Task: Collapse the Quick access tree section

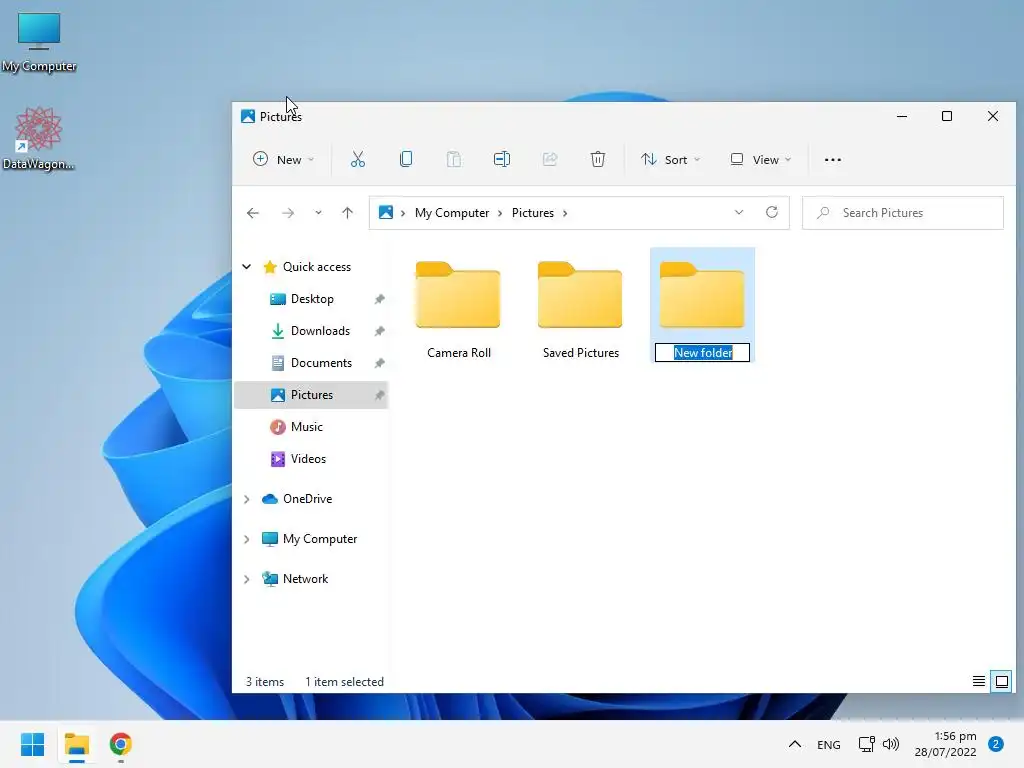Action: (x=247, y=266)
